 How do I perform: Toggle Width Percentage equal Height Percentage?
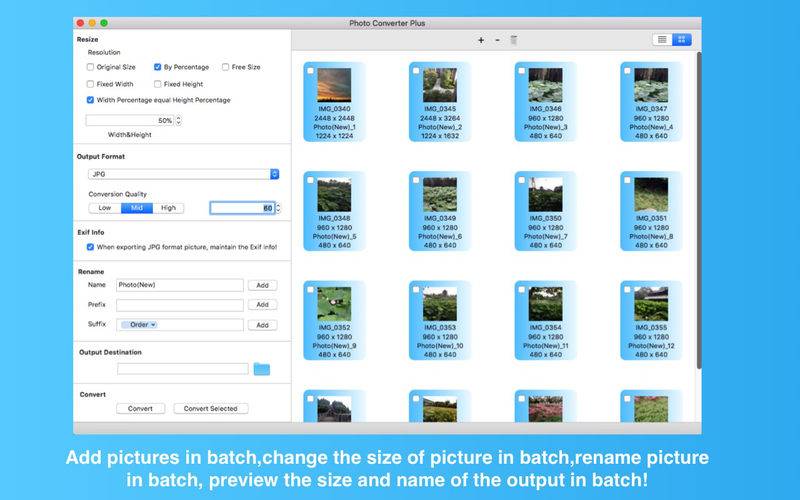90,100
